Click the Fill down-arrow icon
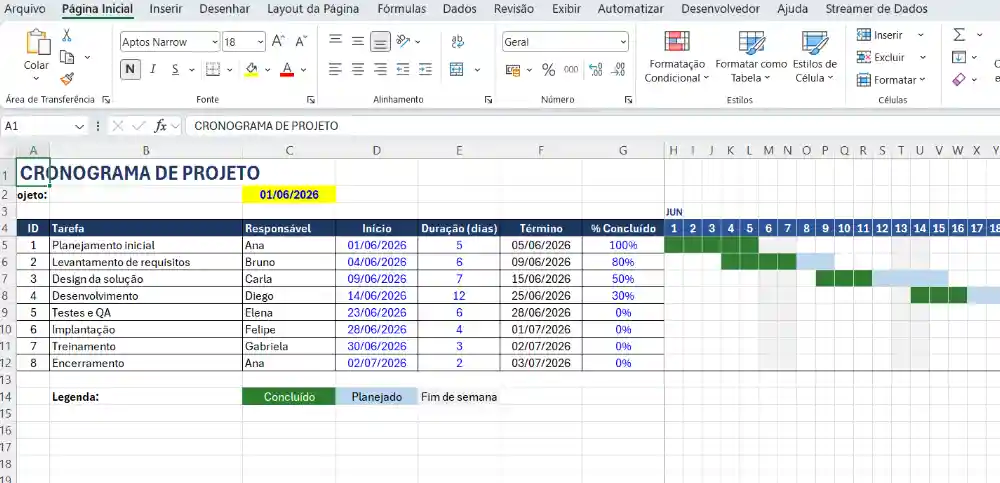1000x483 pixels. click(959, 57)
